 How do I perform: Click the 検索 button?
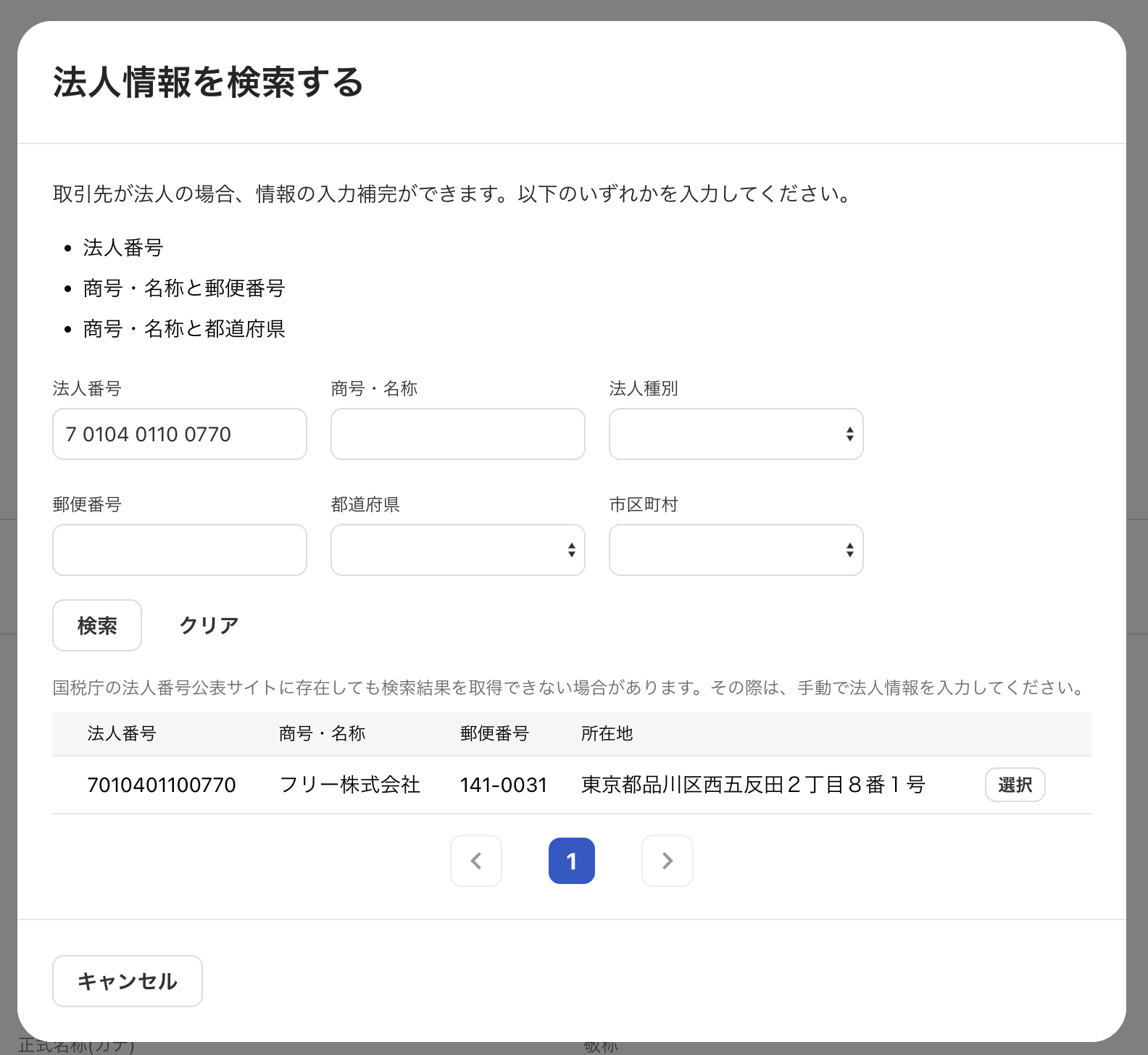coord(97,625)
